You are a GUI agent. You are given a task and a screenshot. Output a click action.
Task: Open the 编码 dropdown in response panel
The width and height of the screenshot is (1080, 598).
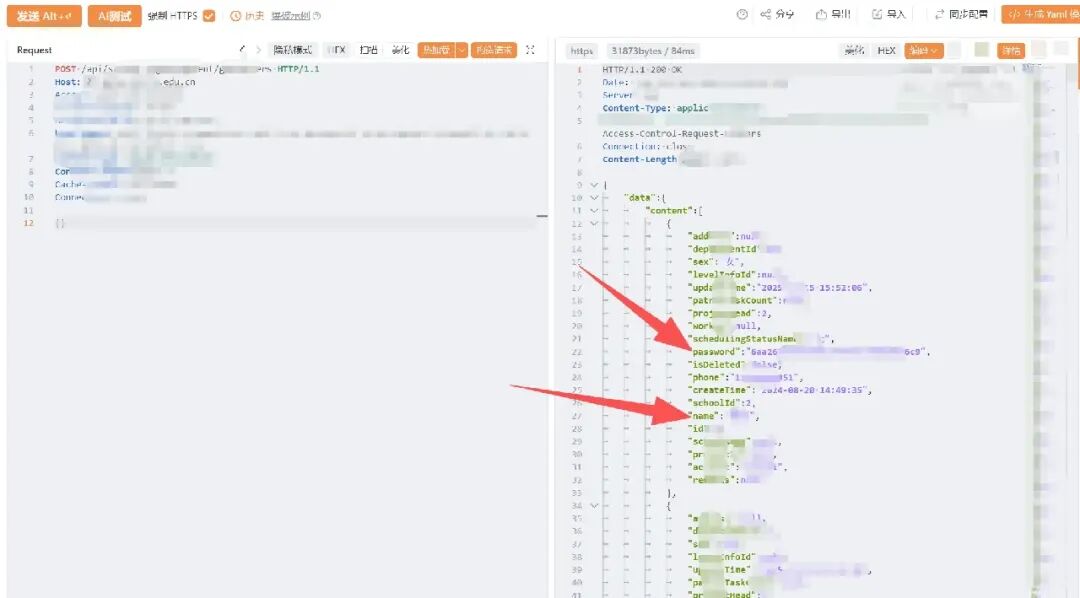click(924, 50)
